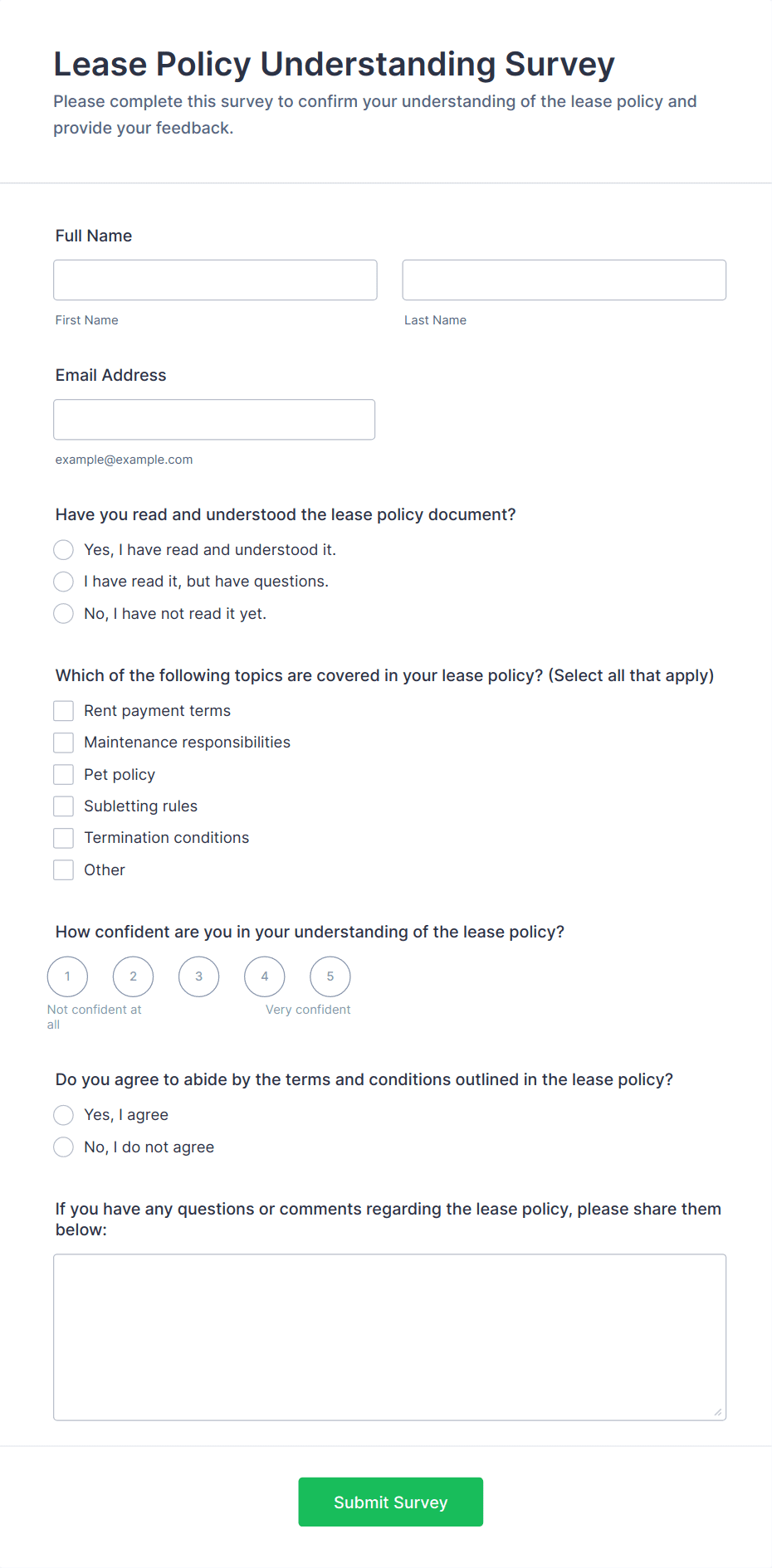Tick the Pet policy checkbox

click(63, 774)
